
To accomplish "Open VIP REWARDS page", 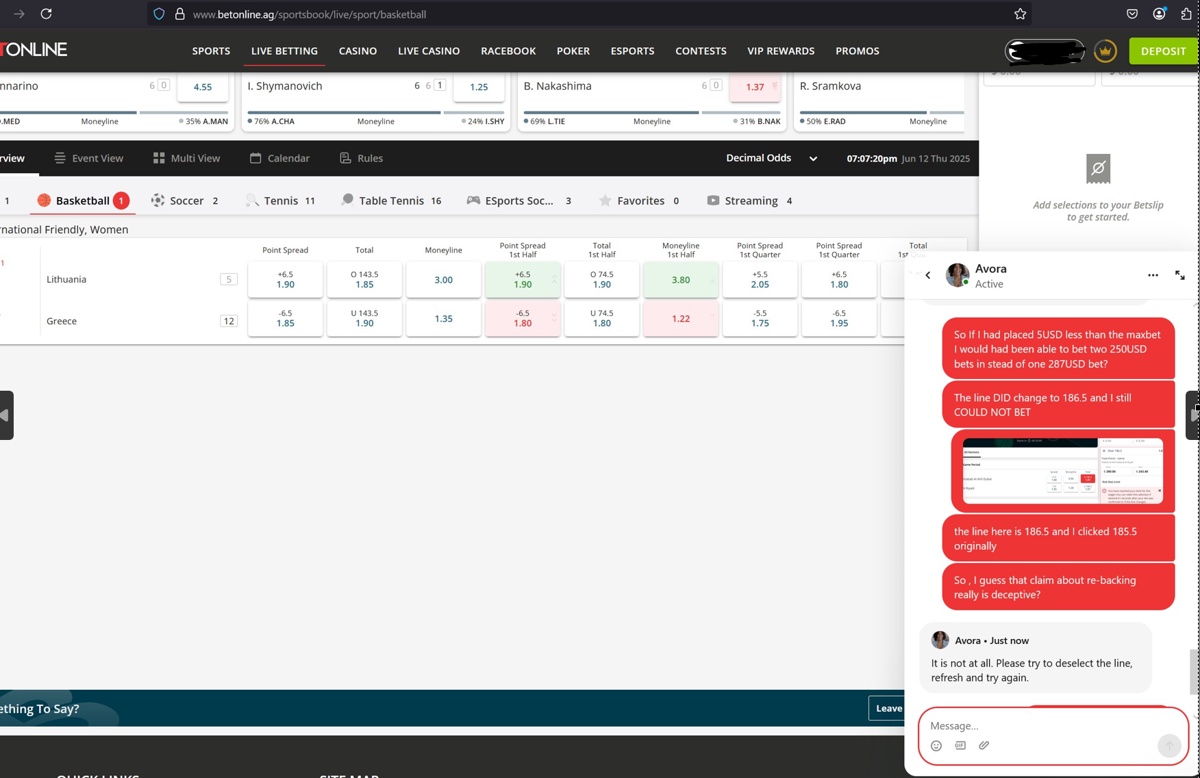I will click(x=781, y=51).
